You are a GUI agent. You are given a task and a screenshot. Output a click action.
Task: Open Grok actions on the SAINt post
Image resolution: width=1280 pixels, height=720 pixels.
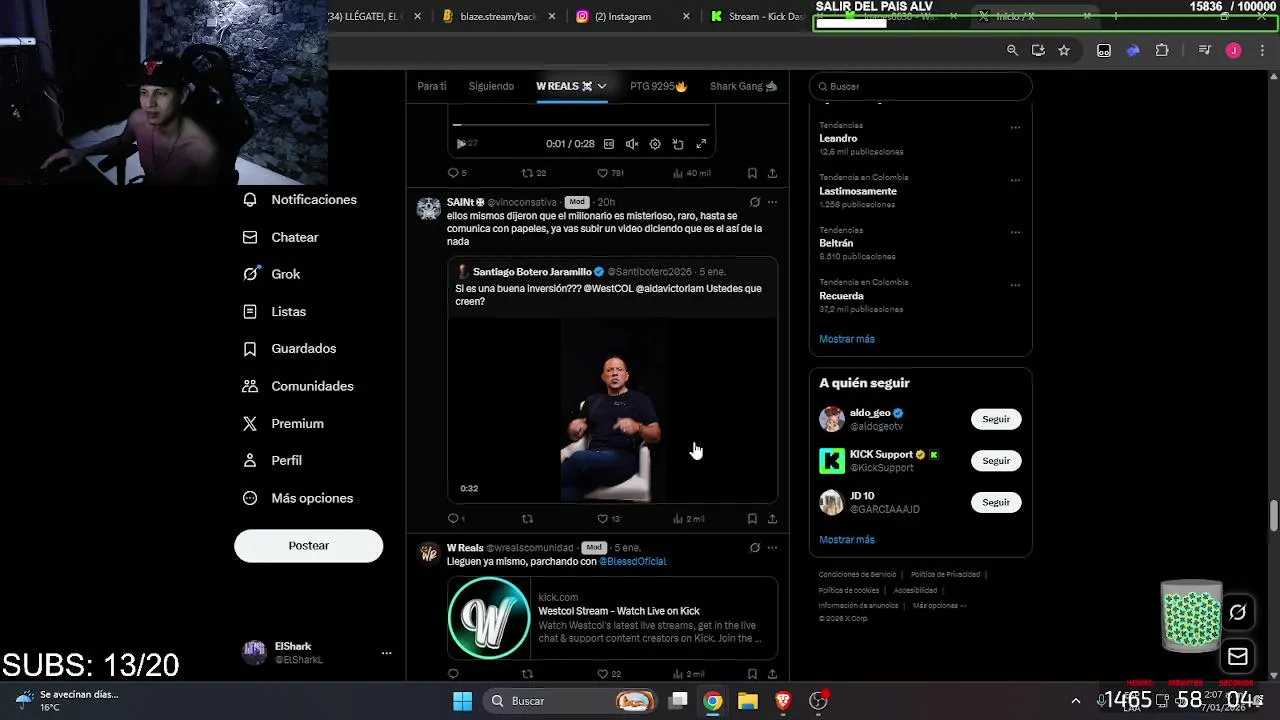pos(755,202)
